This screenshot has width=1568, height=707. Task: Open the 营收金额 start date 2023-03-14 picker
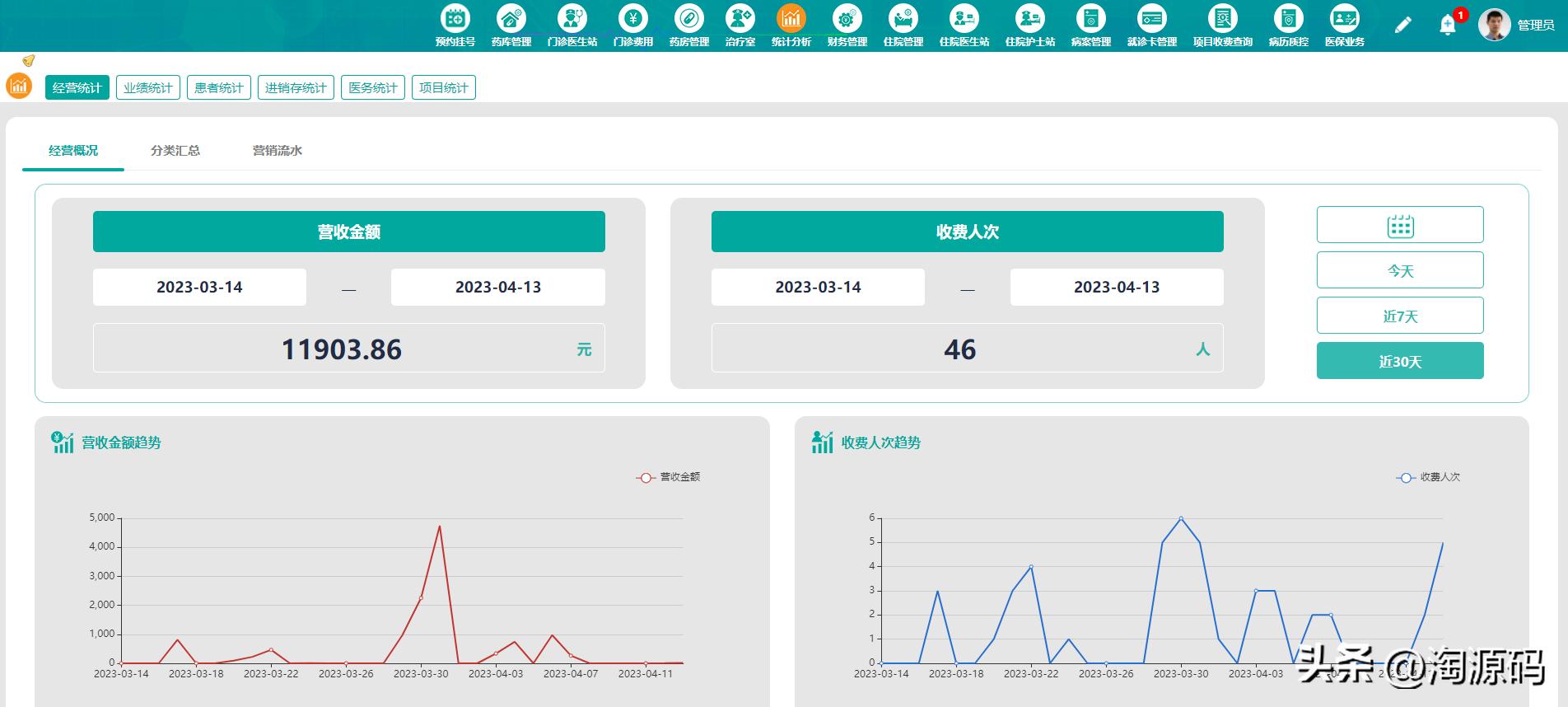coord(199,287)
